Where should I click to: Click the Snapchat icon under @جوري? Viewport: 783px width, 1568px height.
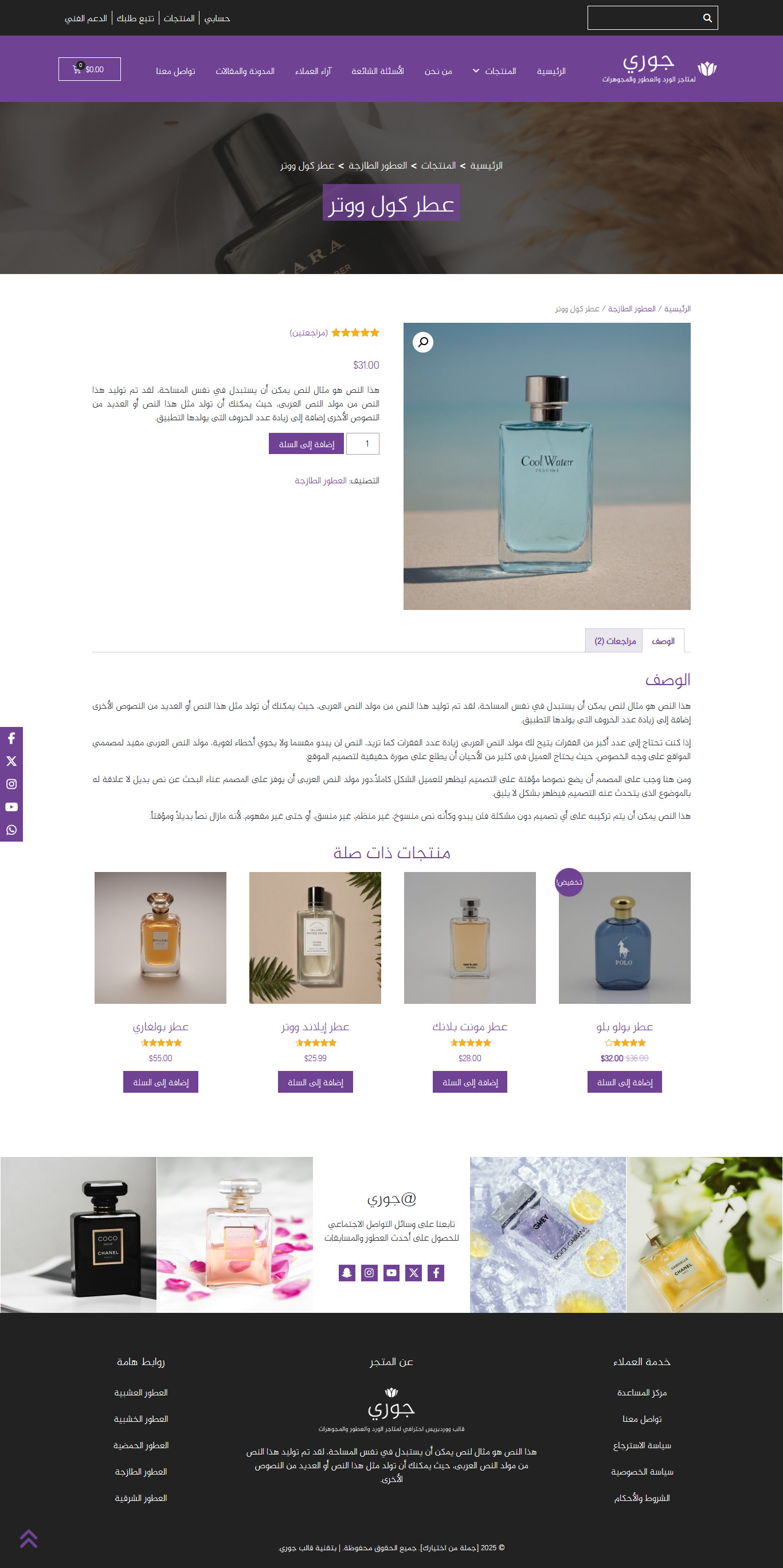pos(347,1273)
